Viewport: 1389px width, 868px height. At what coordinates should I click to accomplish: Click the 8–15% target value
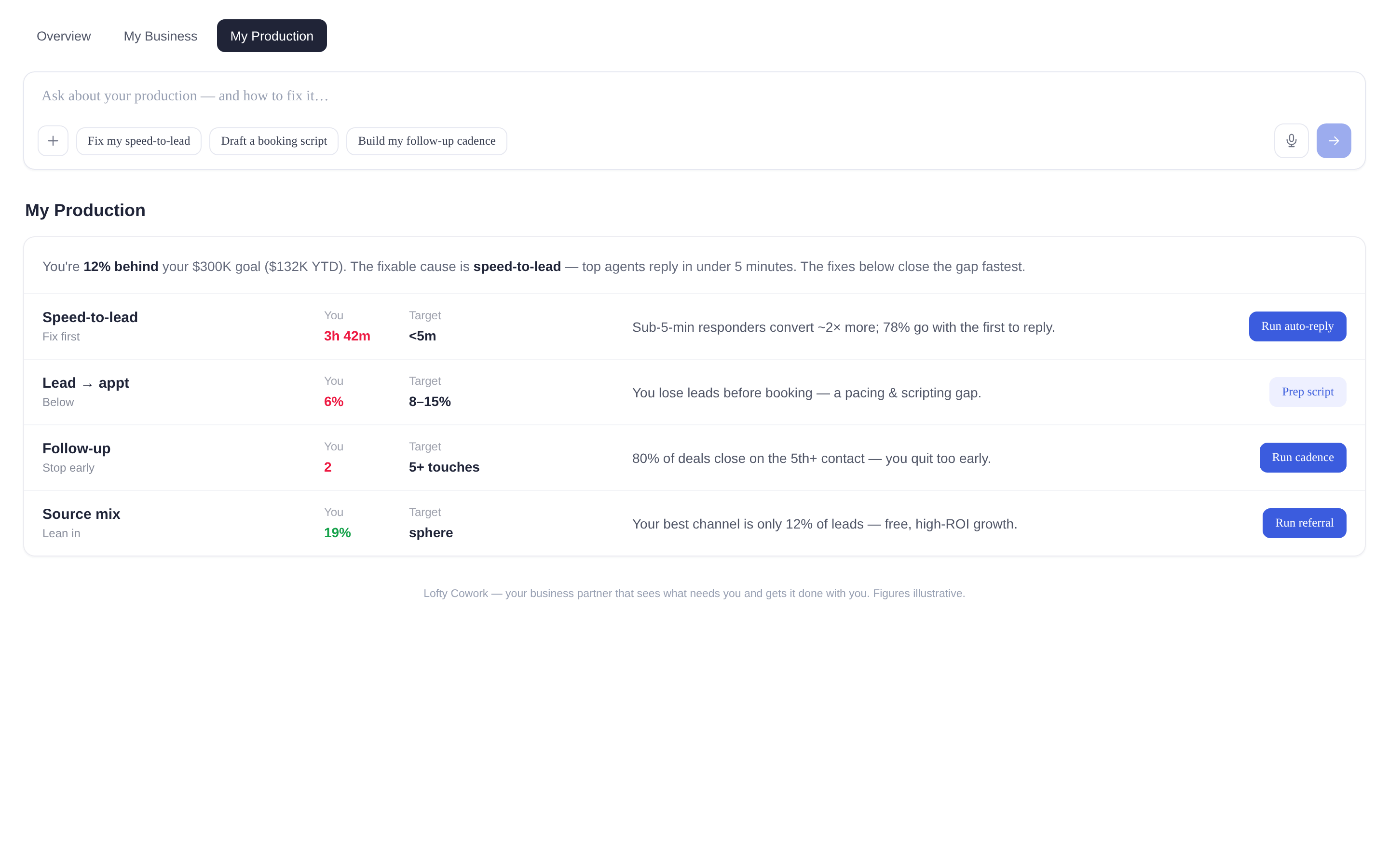430,401
